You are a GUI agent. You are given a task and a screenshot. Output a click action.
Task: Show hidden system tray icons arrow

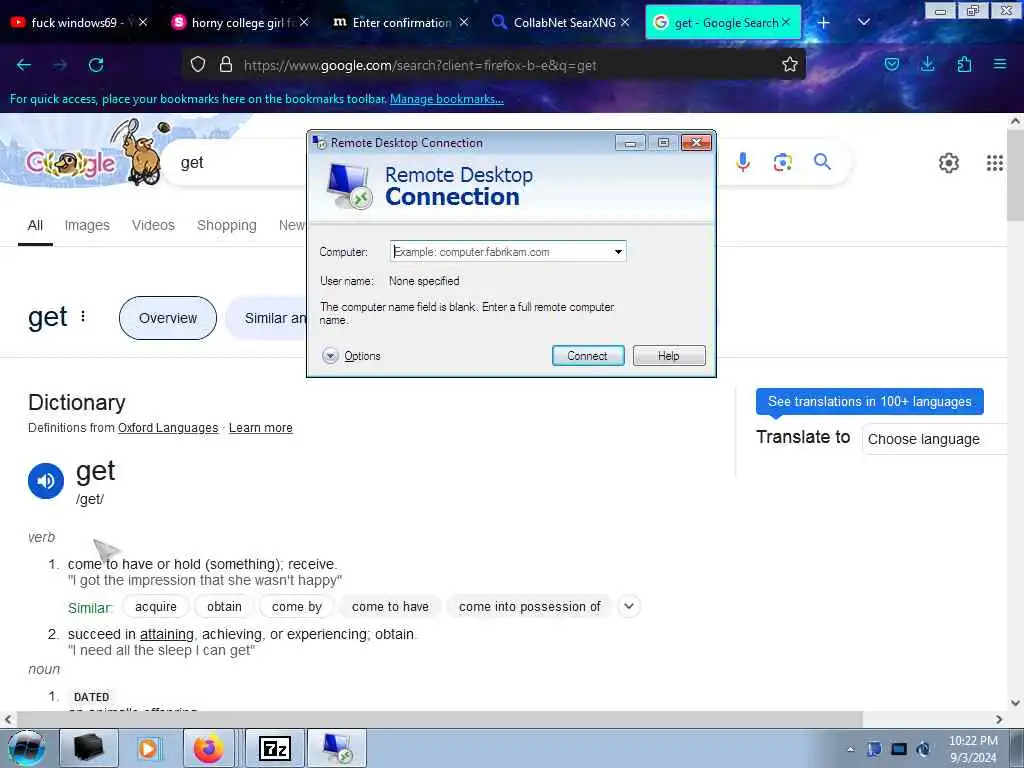[850, 749]
